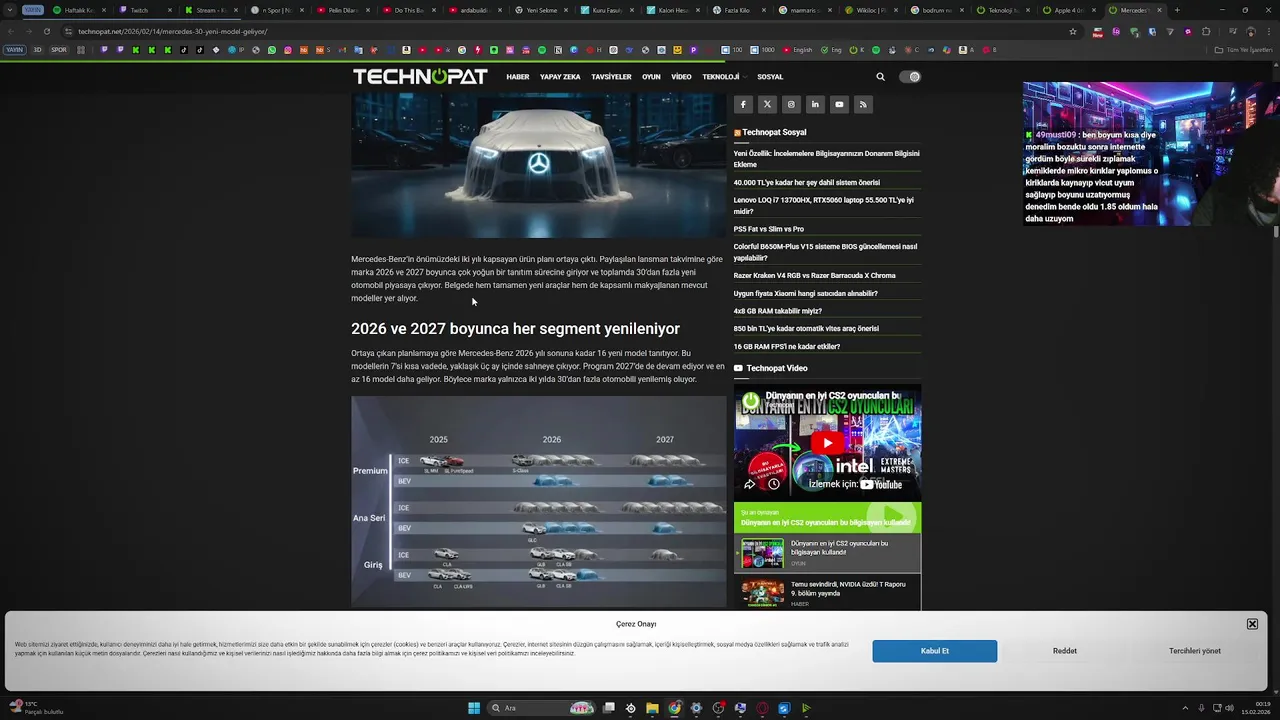Open 'Tüm Yer İşaretleri' bookmarks folder
The height and width of the screenshot is (720, 1280).
(1245, 49)
